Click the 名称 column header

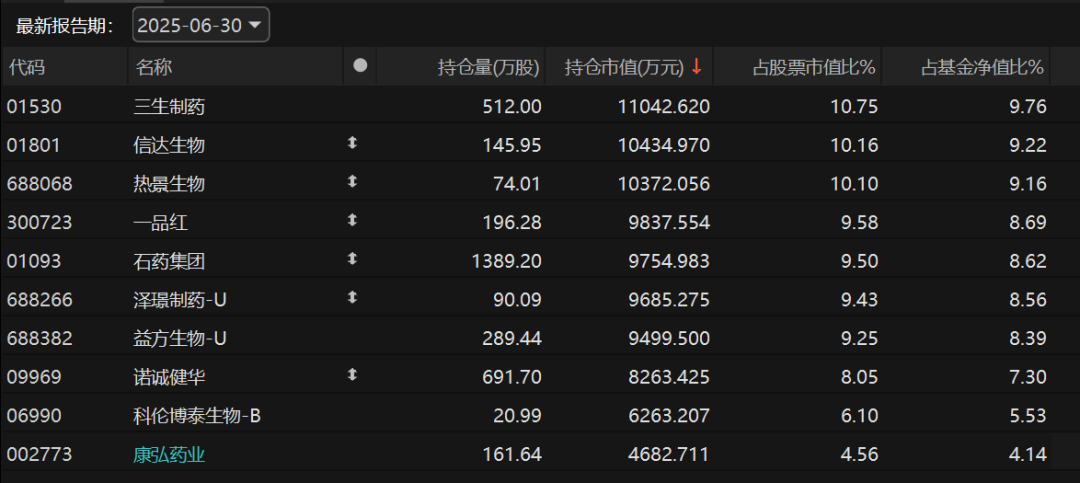[154, 67]
